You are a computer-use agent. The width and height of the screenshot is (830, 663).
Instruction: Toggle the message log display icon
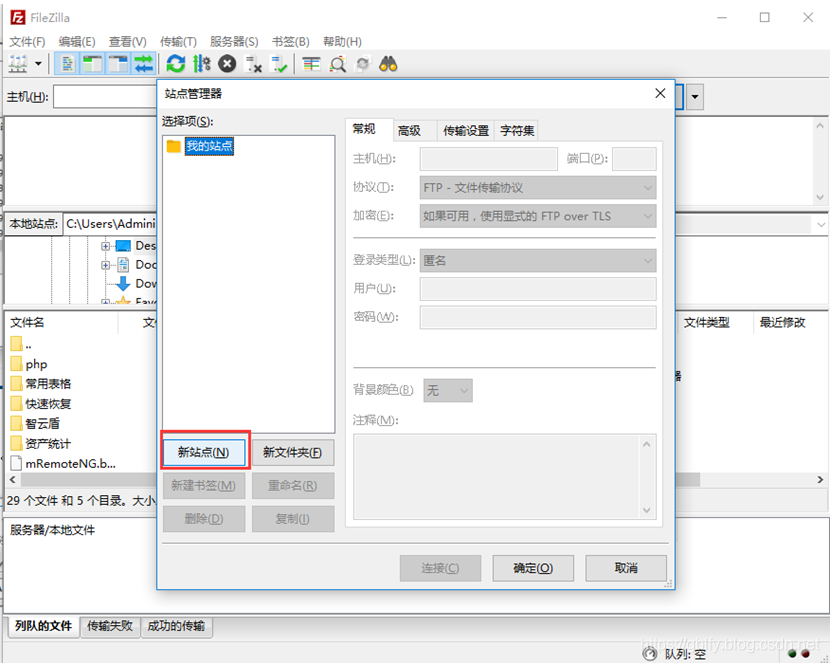pos(67,65)
